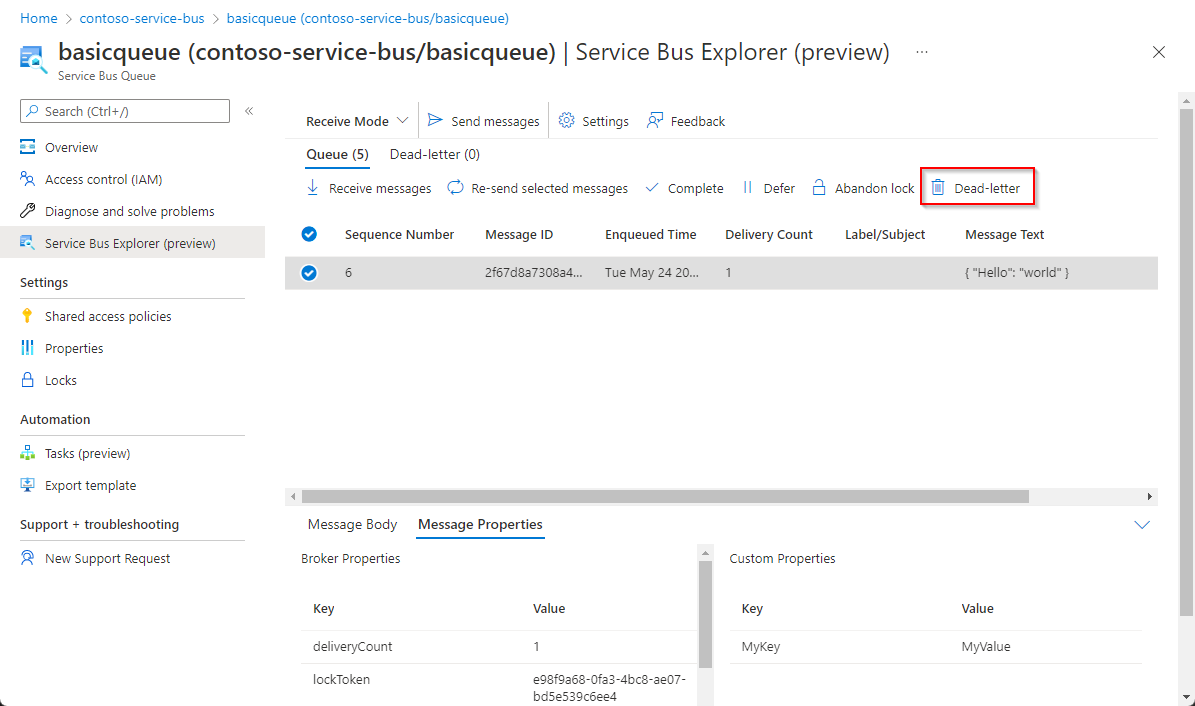Click the Feedback person icon
The image size is (1195, 706).
coord(655,120)
